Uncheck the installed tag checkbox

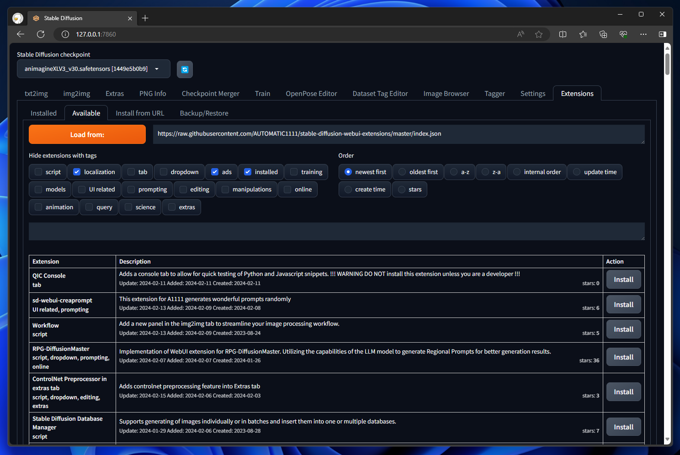[248, 172]
